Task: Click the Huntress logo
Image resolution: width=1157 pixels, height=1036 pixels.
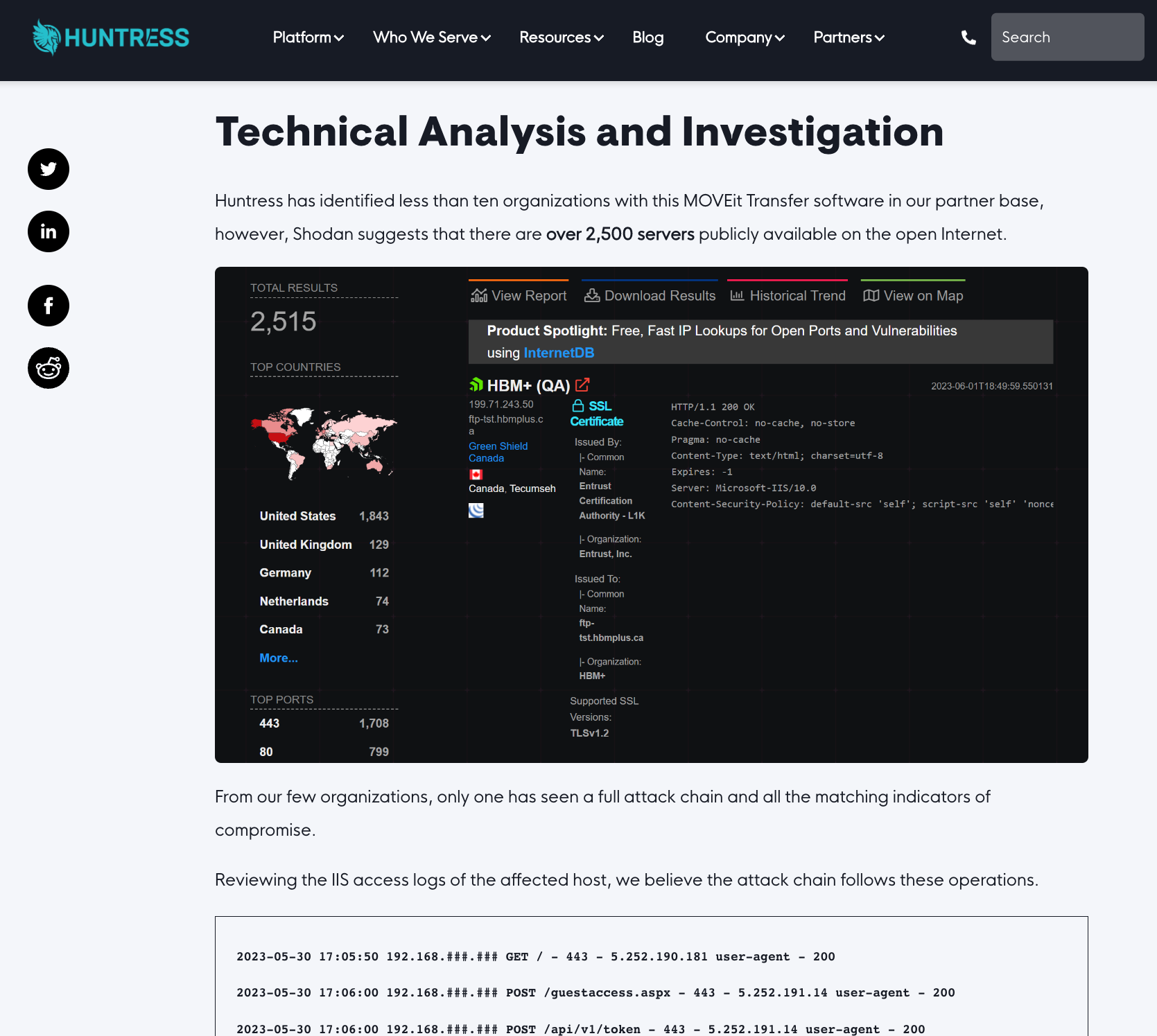Action: click(x=111, y=37)
